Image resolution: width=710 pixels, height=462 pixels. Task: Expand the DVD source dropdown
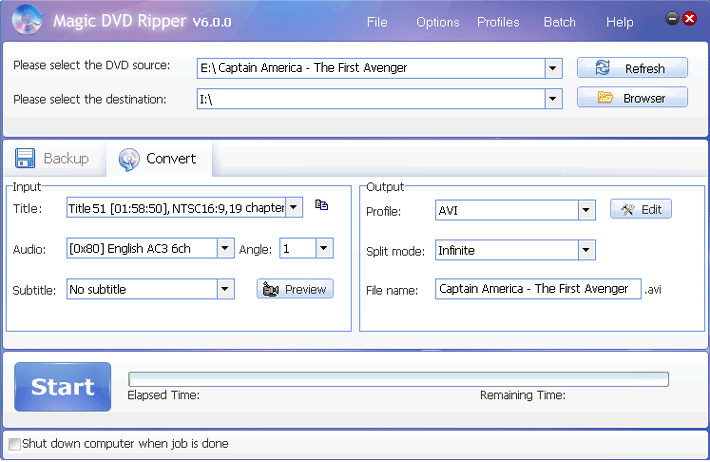(x=553, y=68)
